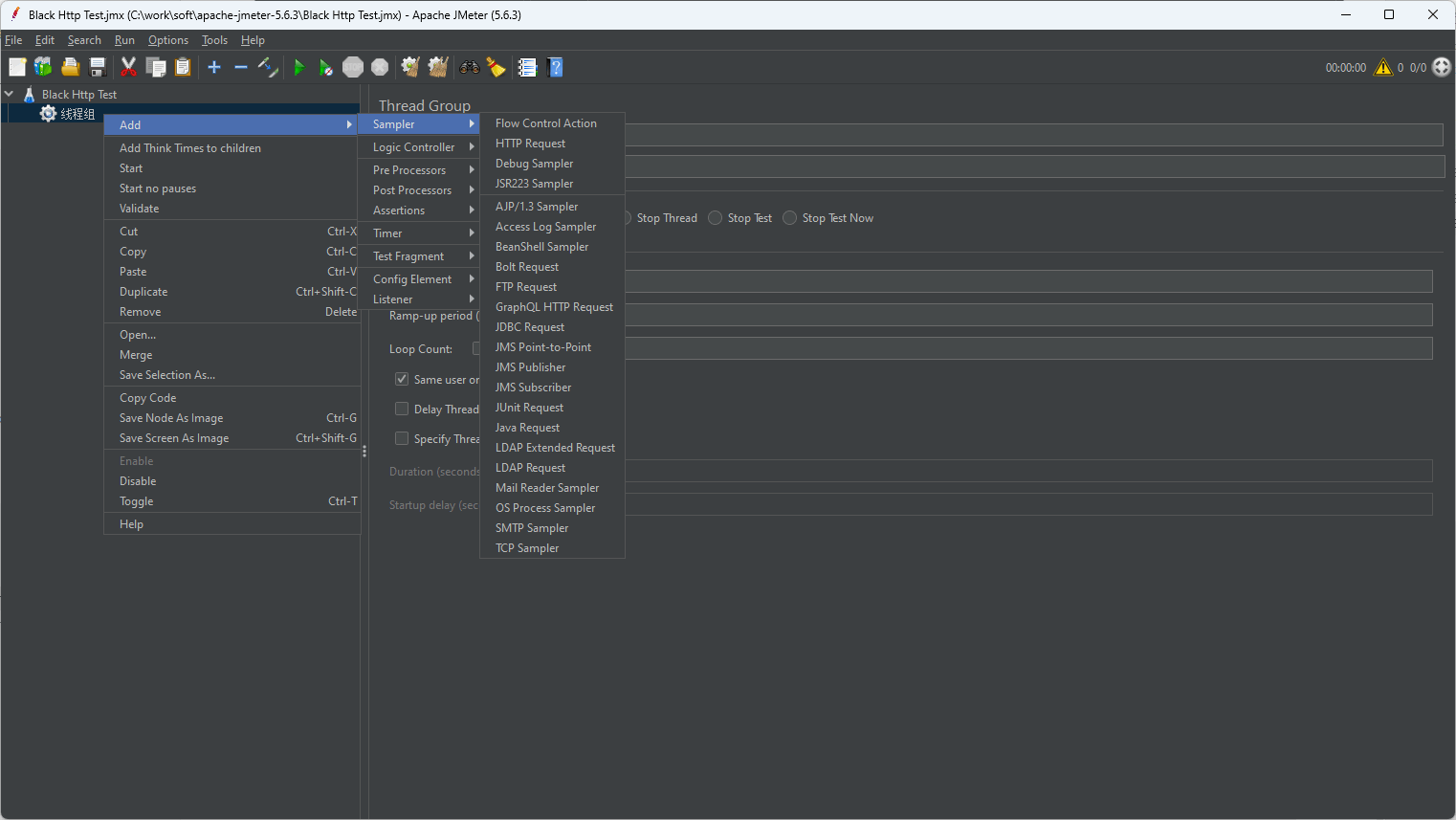Open Search with the binoculars icon
Viewport: 1456px width, 820px height.
(470, 67)
